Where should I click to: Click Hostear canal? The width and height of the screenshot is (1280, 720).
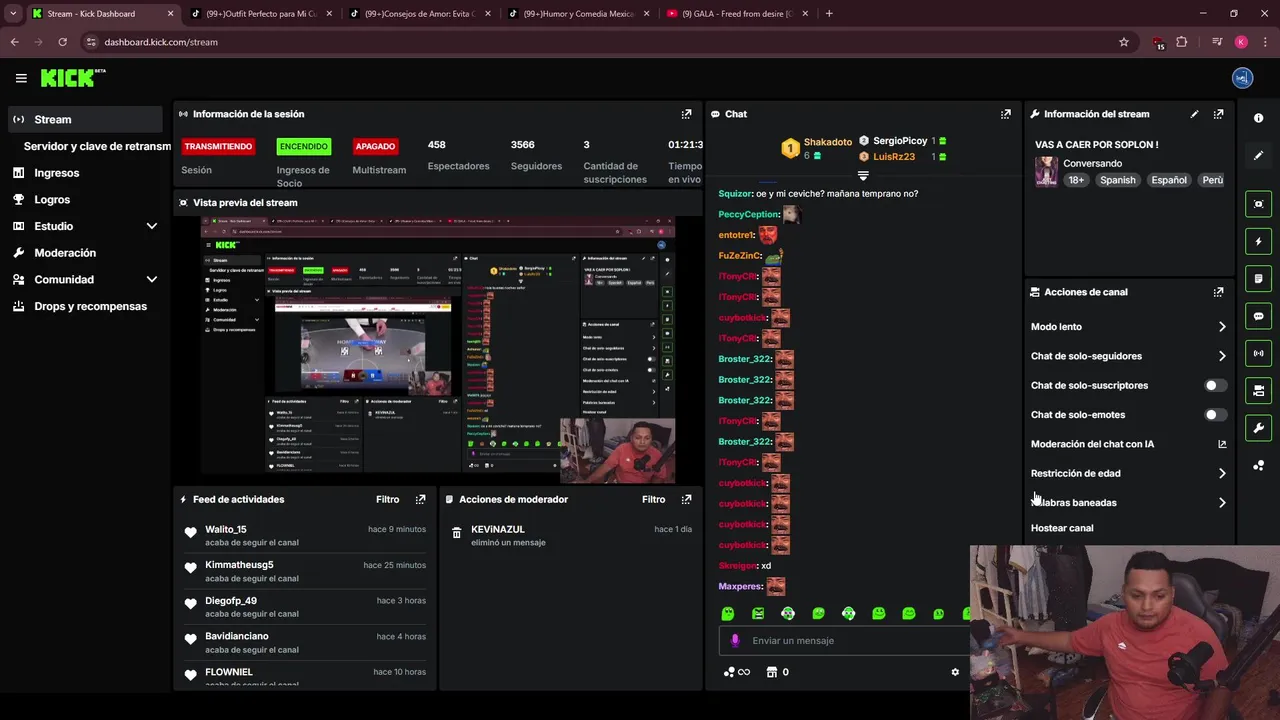click(x=1062, y=528)
